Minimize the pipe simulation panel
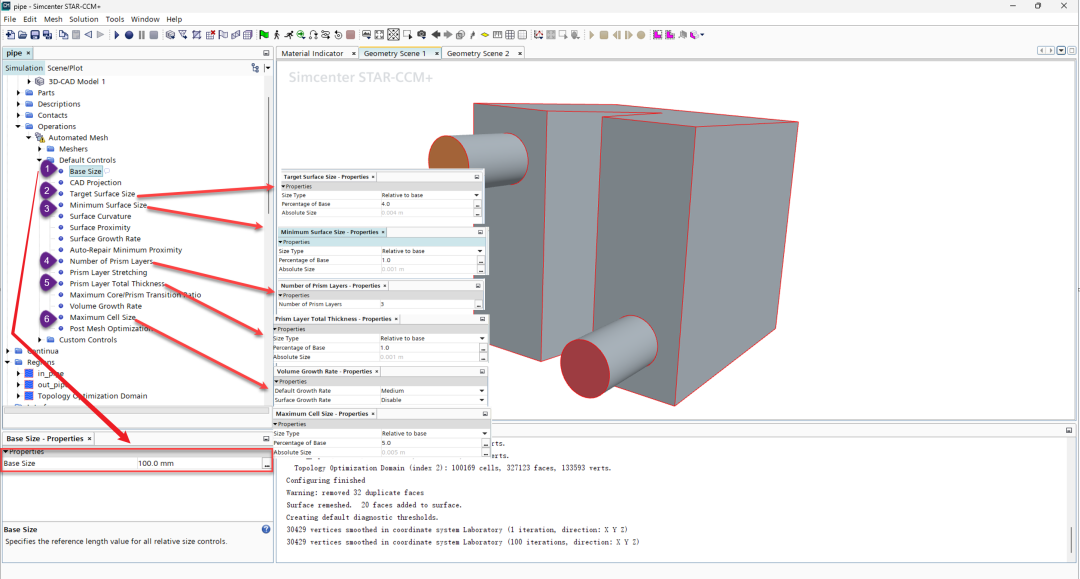 (x=266, y=53)
